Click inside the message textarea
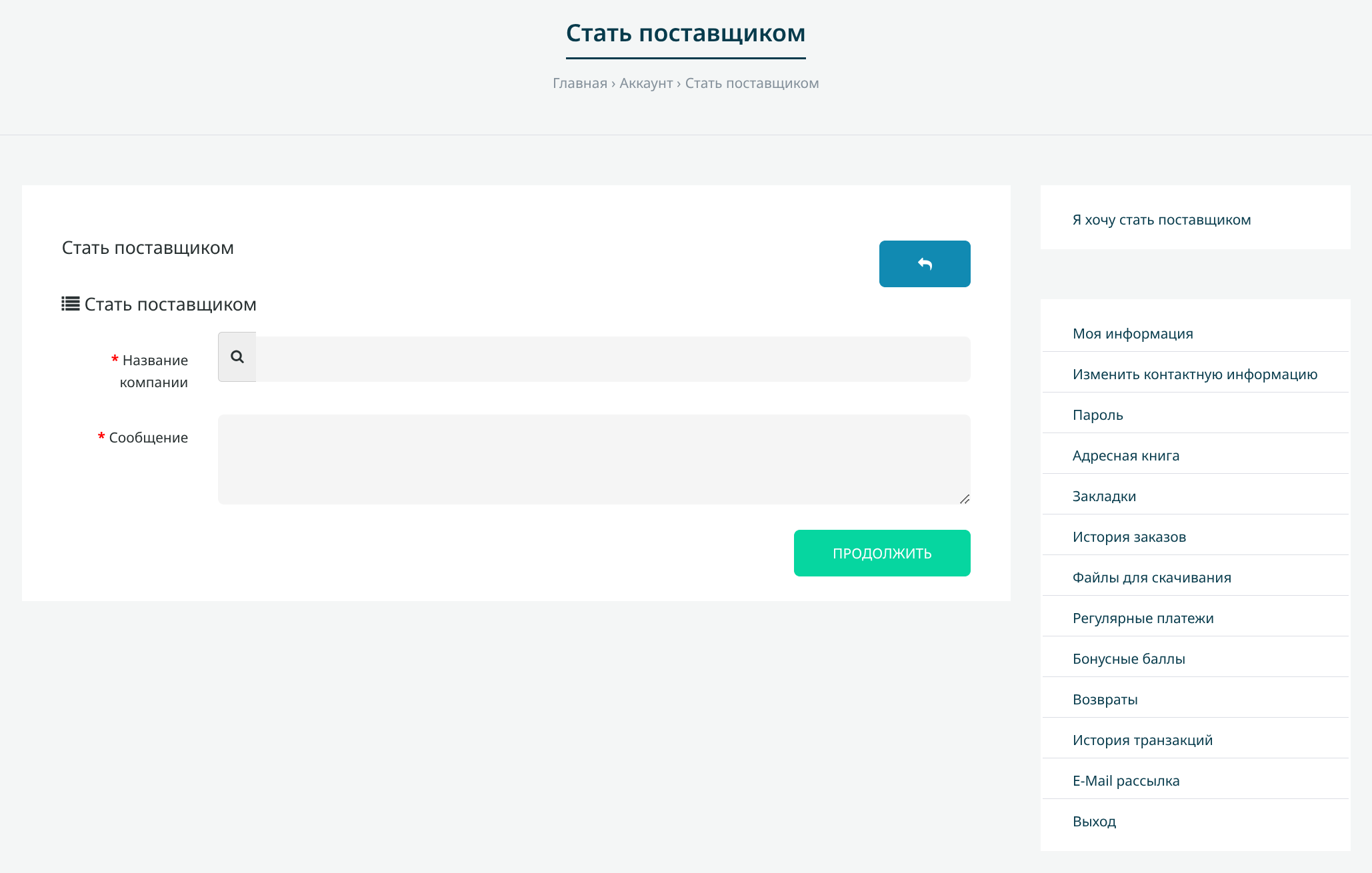This screenshot has height=873, width=1372. (x=593, y=459)
